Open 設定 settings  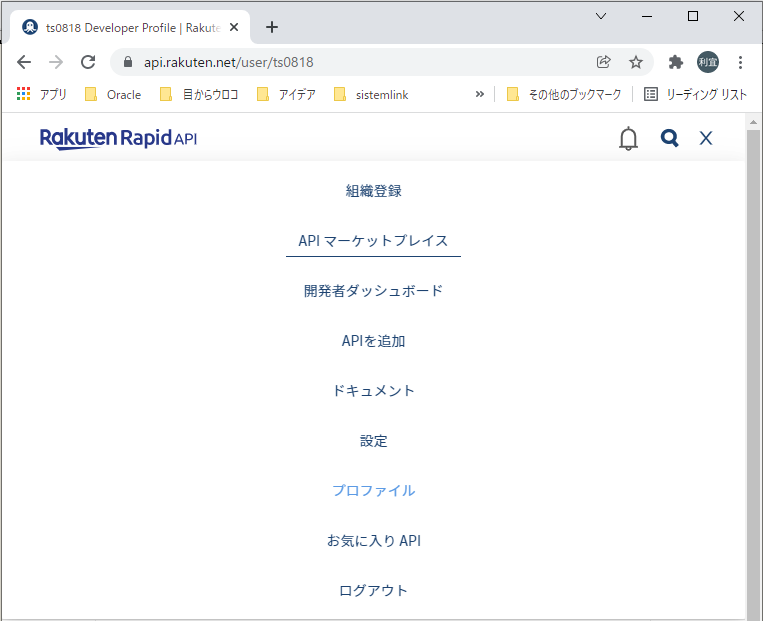pos(373,441)
